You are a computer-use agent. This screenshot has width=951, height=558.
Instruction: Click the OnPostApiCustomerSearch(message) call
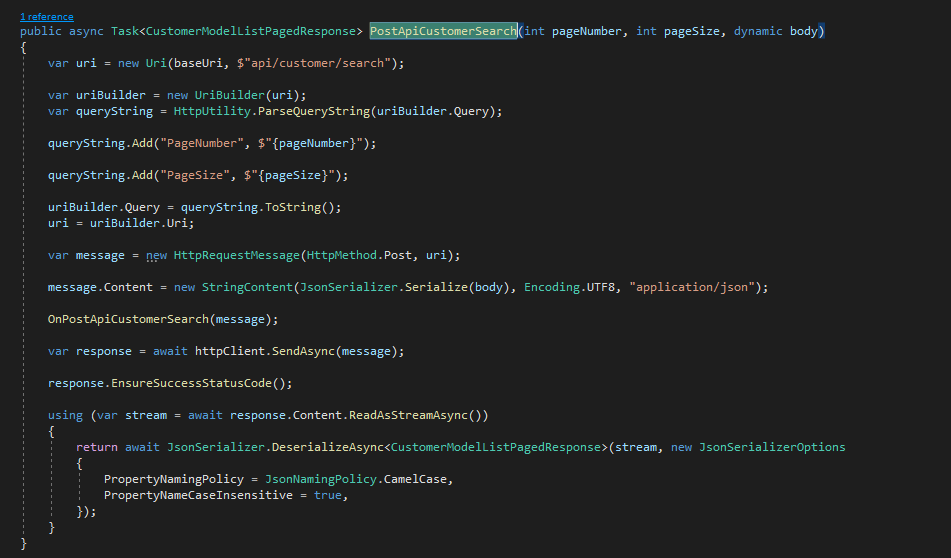[163, 319]
